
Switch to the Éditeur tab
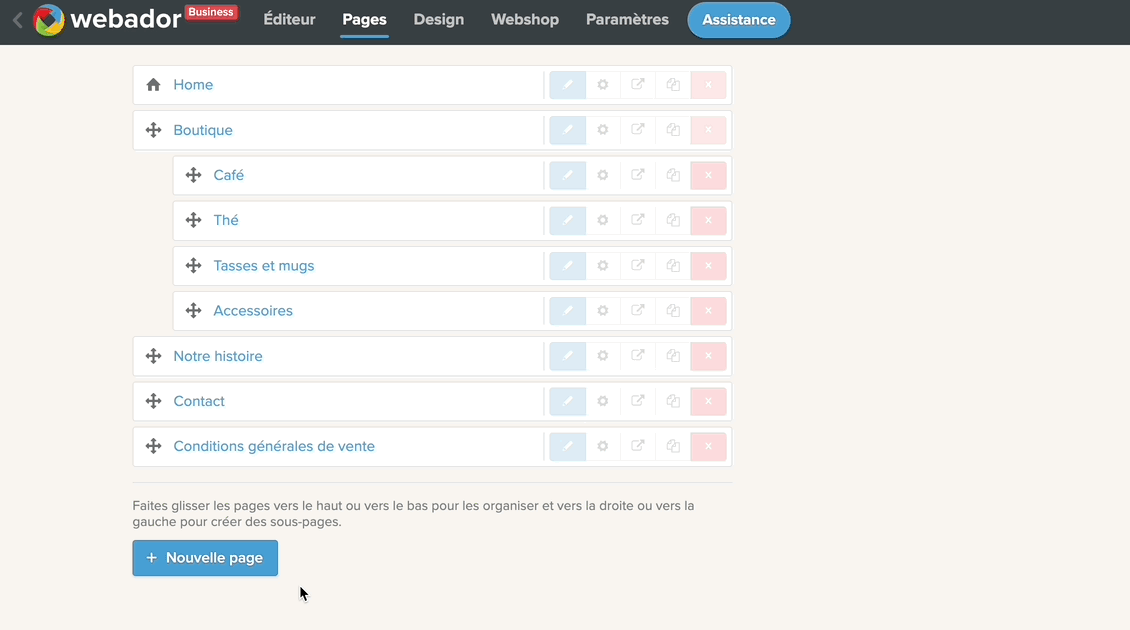click(290, 19)
